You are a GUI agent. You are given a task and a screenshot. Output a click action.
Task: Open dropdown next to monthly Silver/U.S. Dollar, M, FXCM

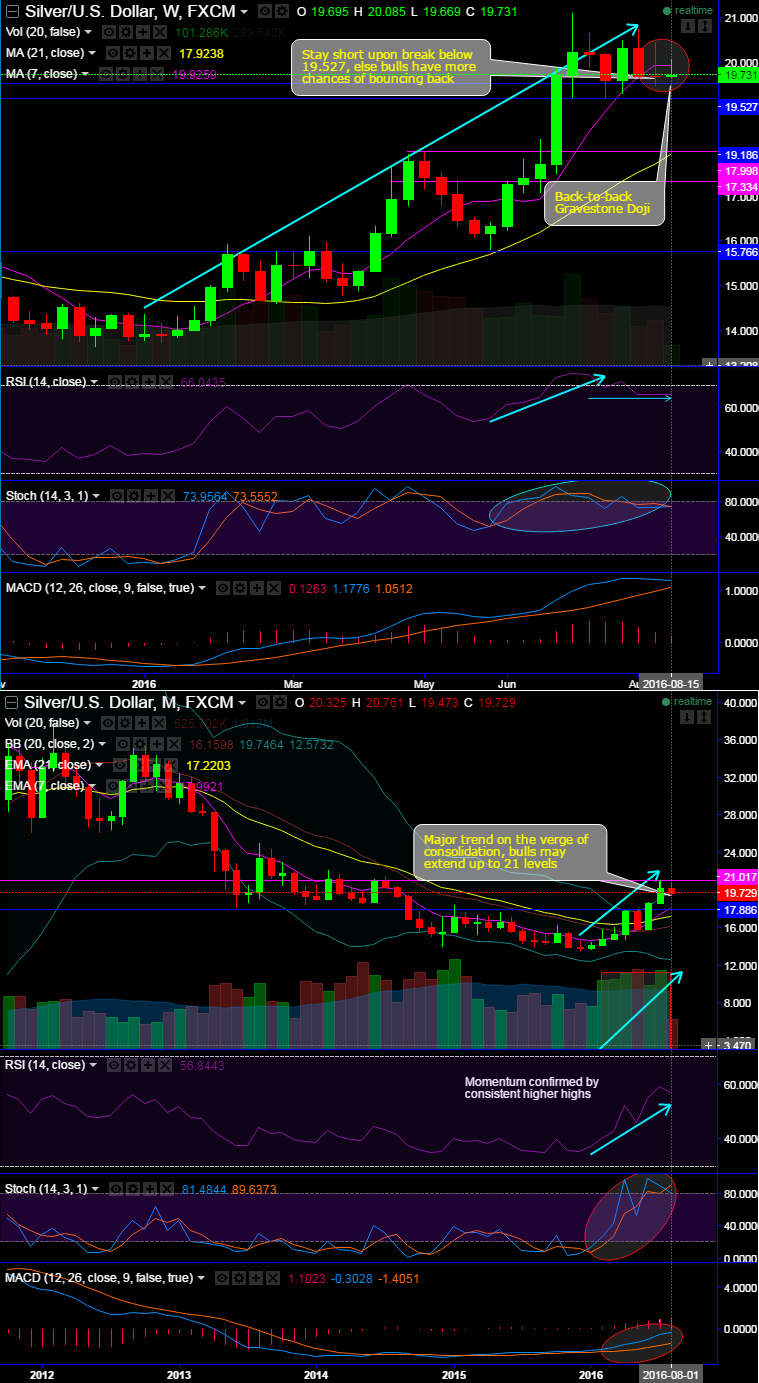point(243,702)
